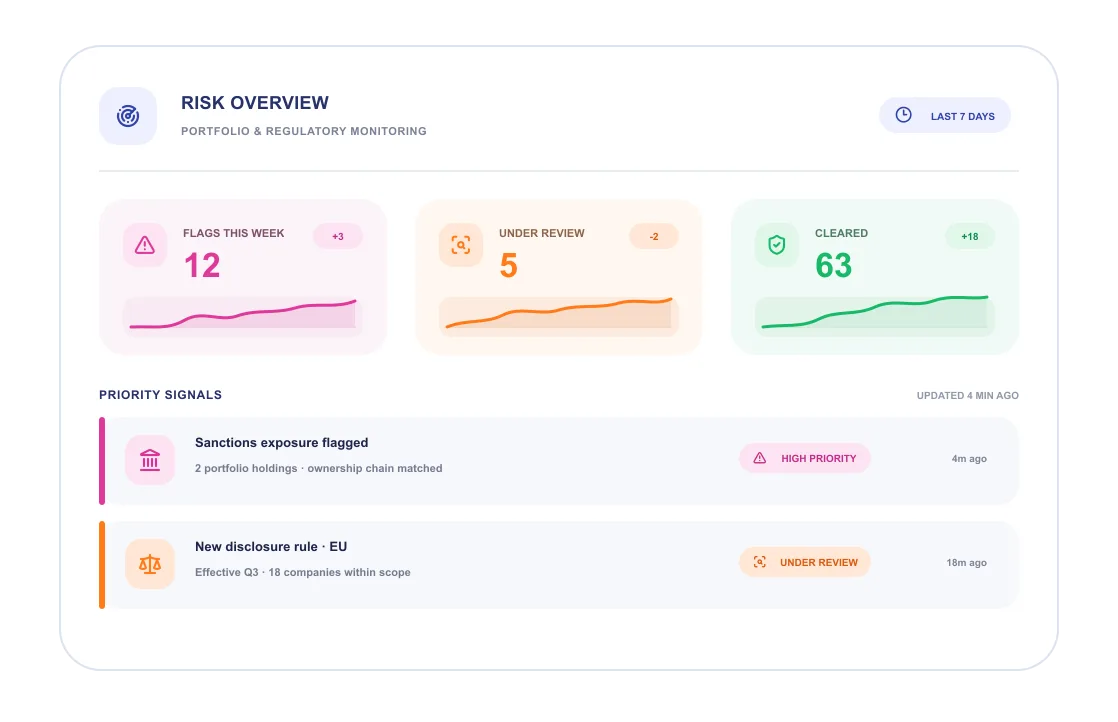Open the New disclosure rule · EU signal

(x=559, y=565)
